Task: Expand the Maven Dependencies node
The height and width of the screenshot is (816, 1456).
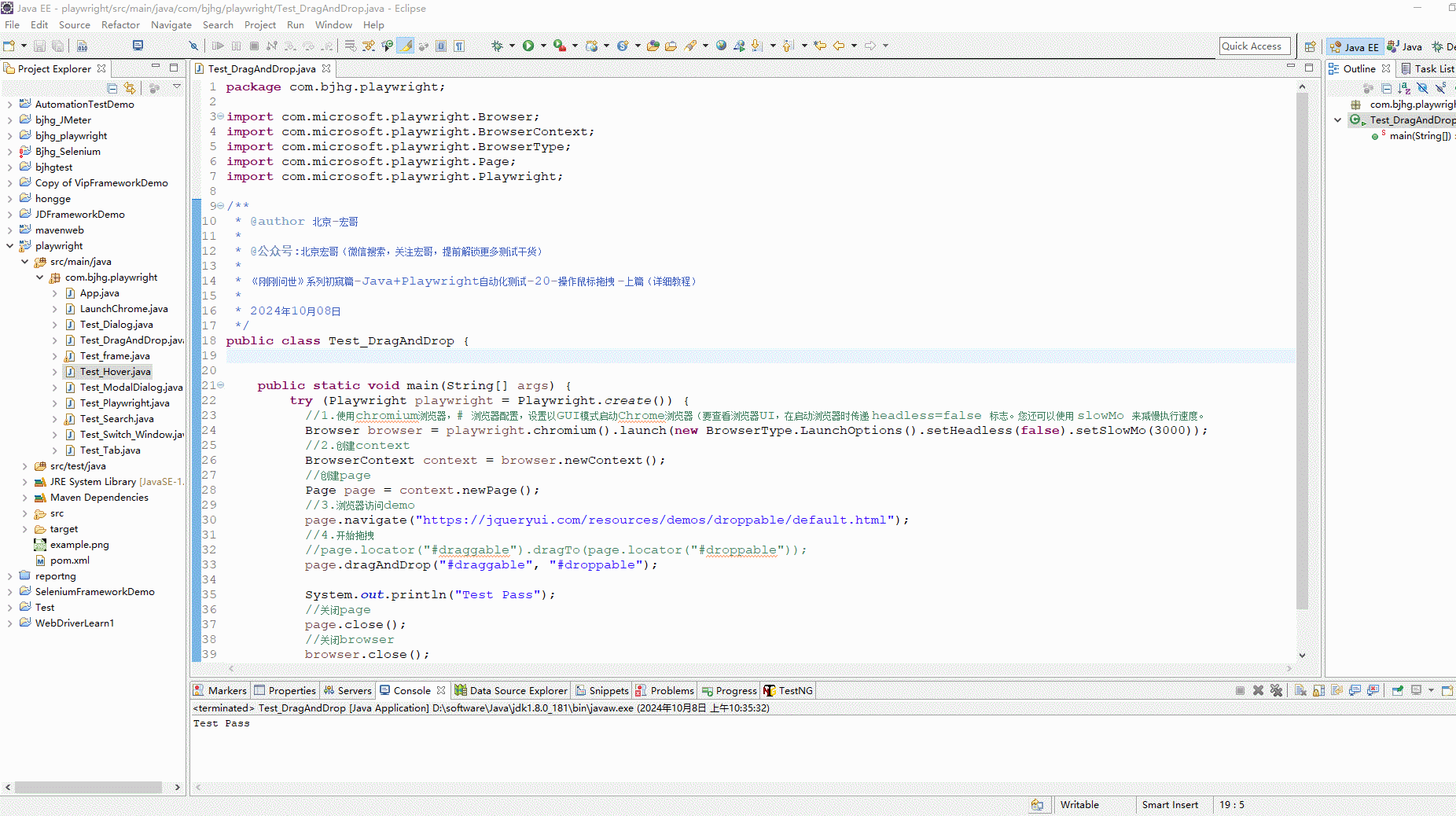Action: pos(25,498)
